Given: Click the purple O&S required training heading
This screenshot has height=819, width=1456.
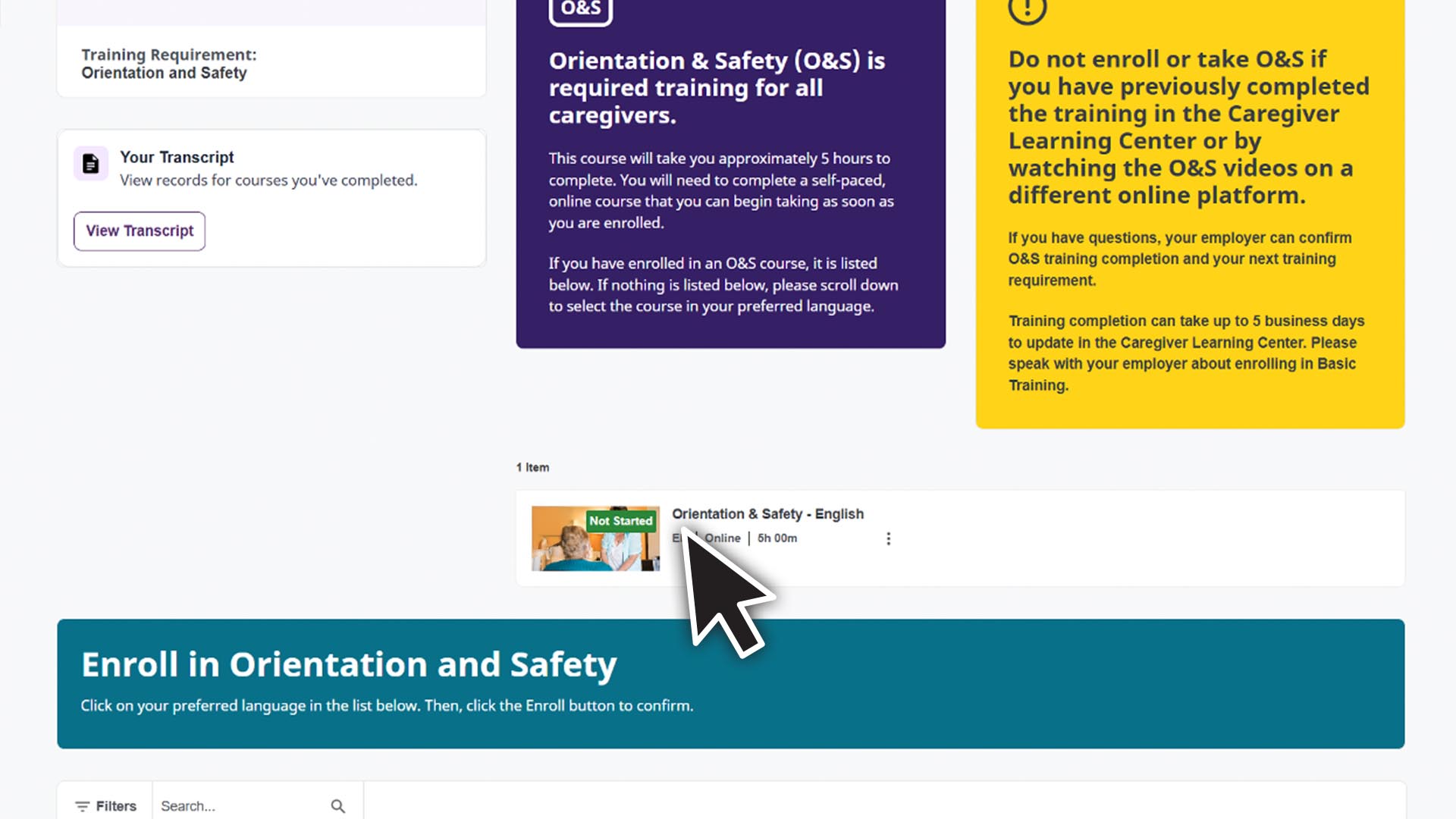Looking at the screenshot, I should [x=717, y=88].
